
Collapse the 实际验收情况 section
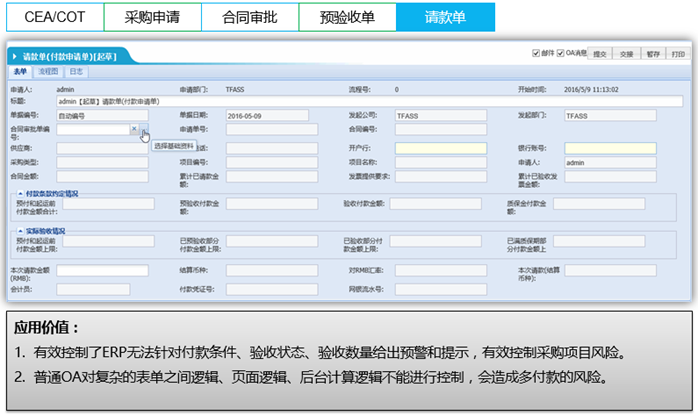pyautogui.click(x=20, y=231)
